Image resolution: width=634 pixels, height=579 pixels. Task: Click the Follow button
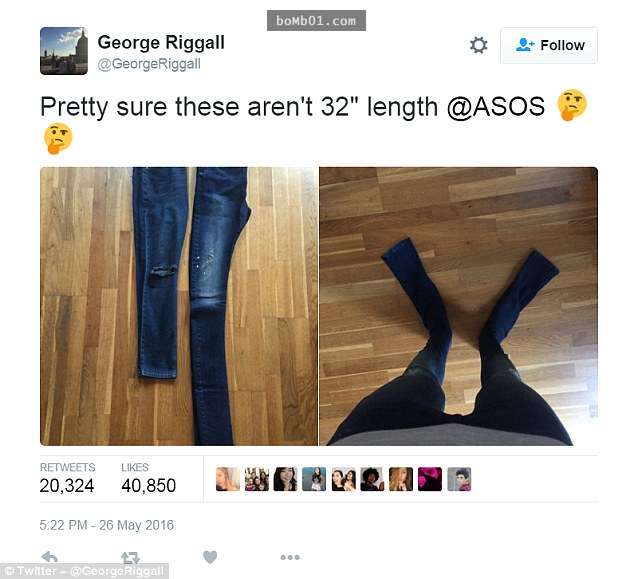pos(549,45)
